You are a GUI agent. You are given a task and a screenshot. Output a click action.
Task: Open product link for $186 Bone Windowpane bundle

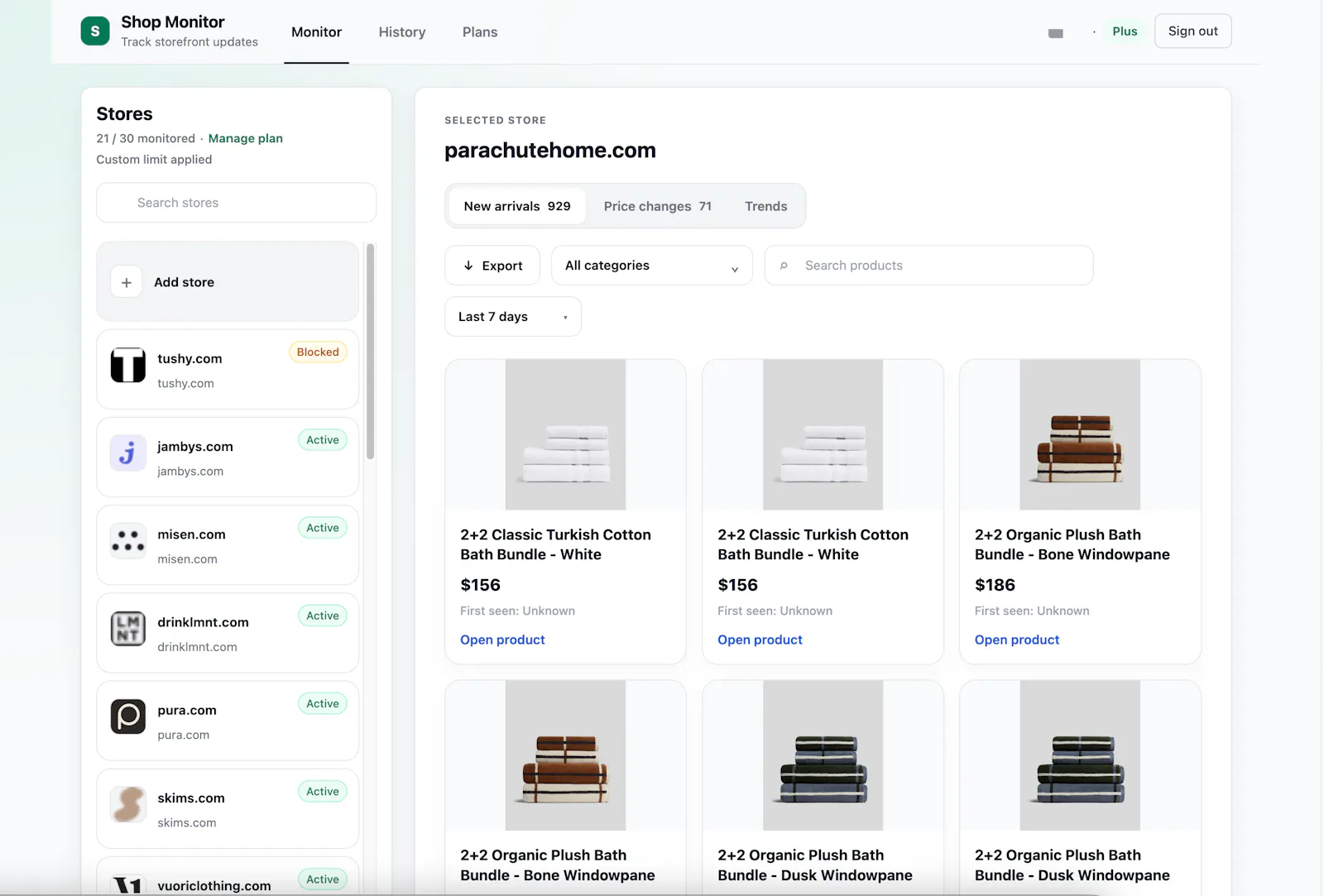point(1017,640)
